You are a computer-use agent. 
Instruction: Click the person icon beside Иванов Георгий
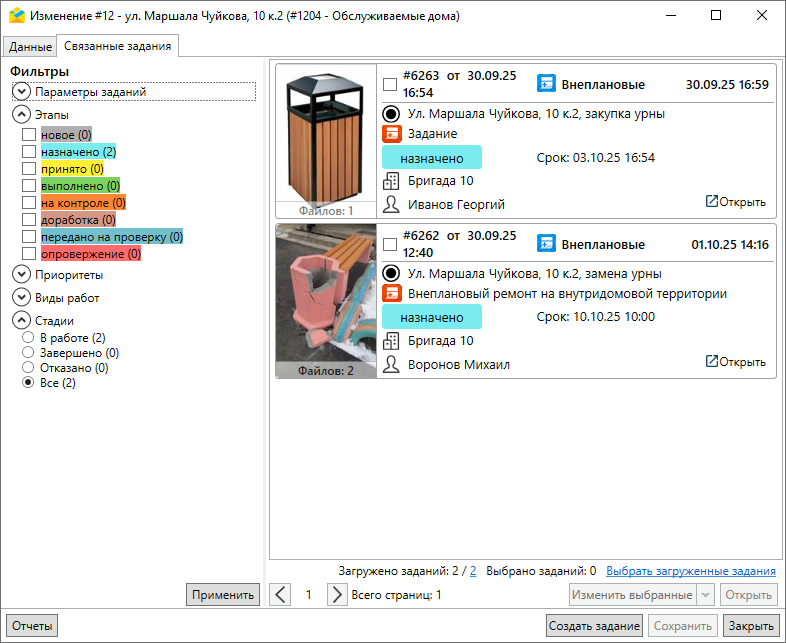tap(391, 204)
